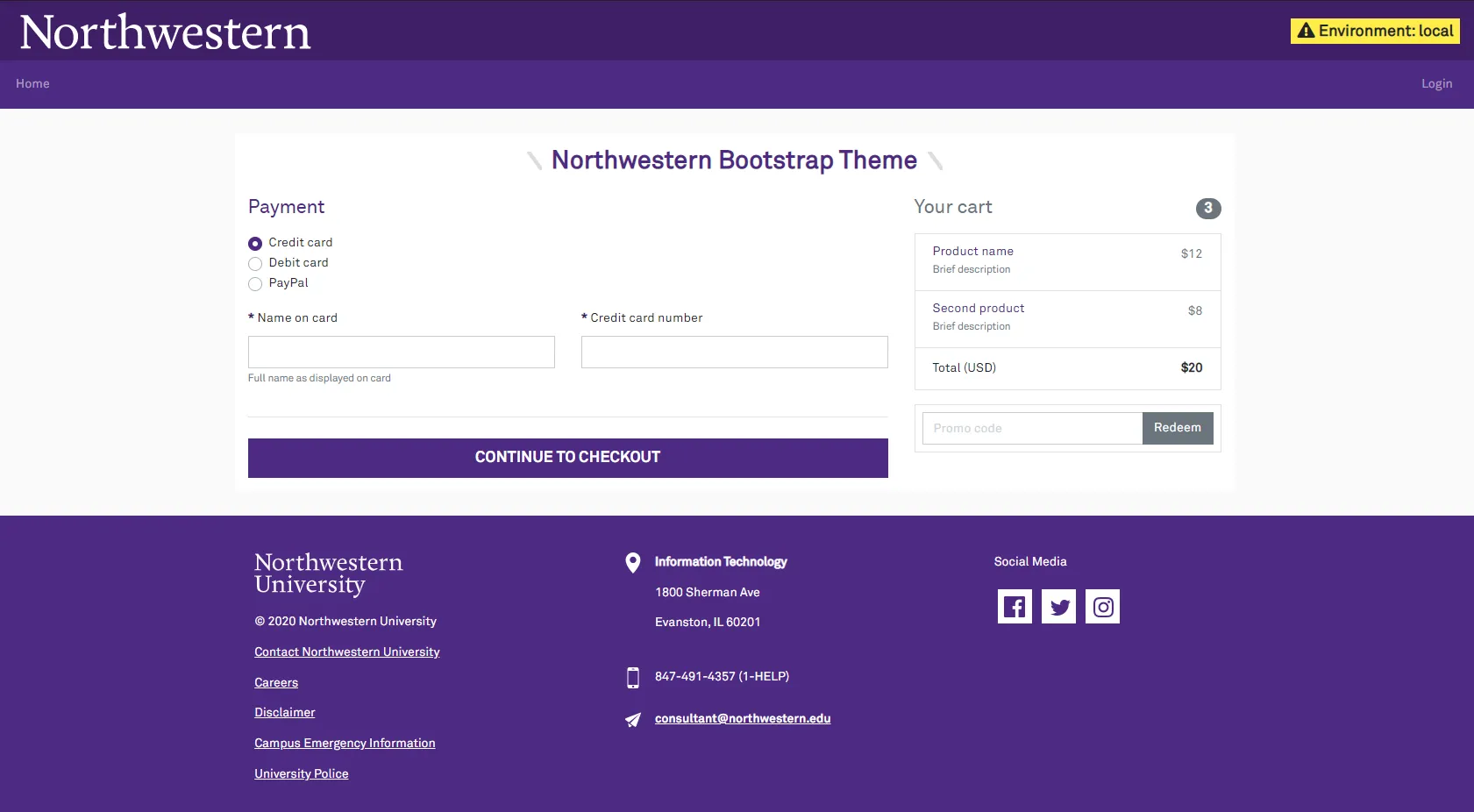Click the location pin icon in footer
Screen dimensions: 1474x812
[632, 563]
